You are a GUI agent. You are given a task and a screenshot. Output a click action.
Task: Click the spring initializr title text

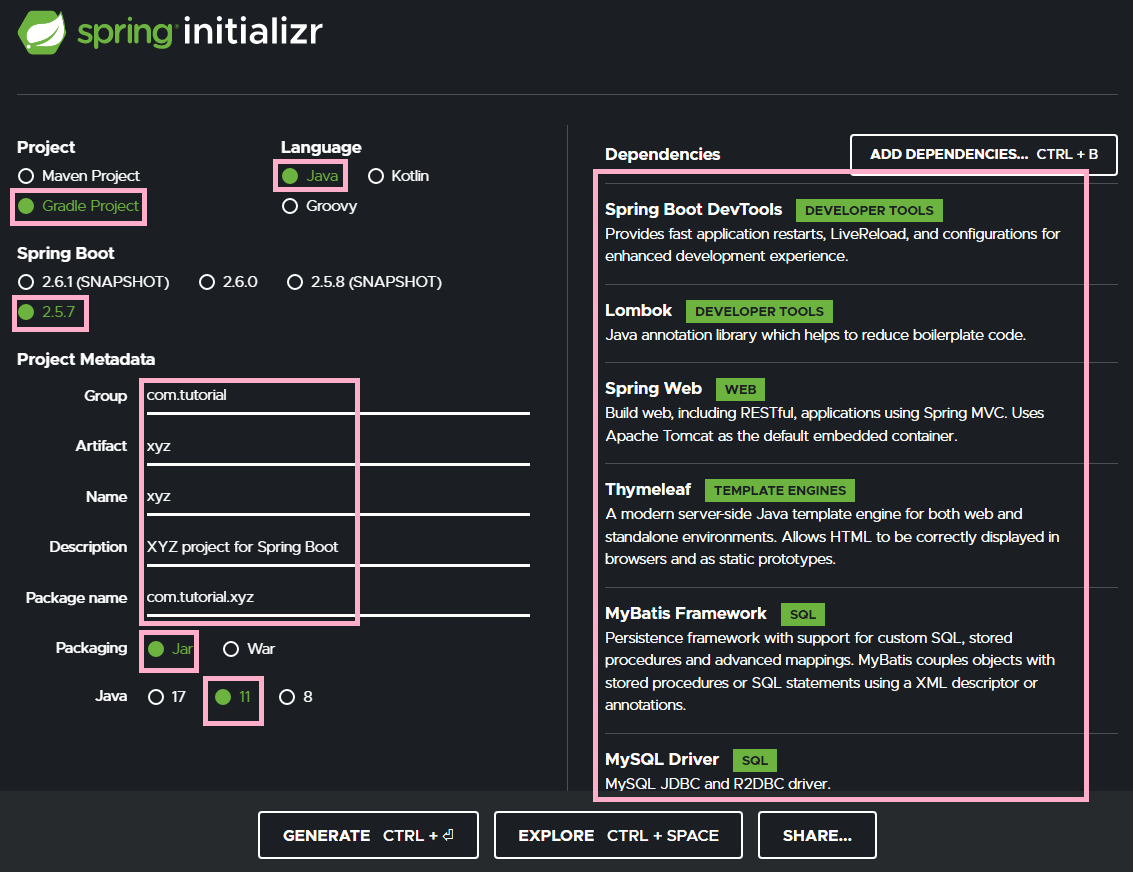(x=200, y=32)
